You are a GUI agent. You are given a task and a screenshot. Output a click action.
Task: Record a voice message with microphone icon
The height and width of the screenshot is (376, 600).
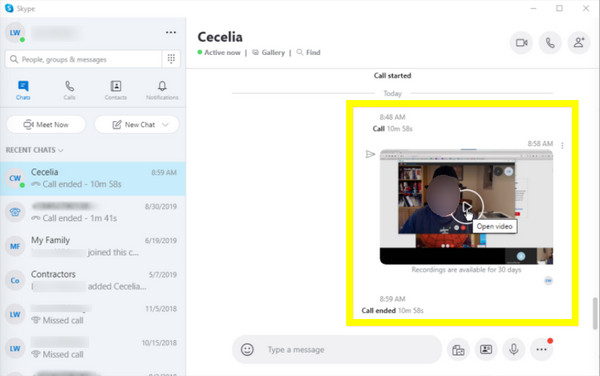coord(514,350)
